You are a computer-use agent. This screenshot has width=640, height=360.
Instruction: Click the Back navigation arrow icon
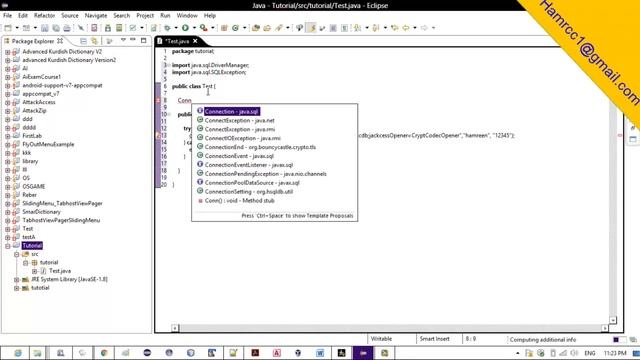pyautogui.click(x=406, y=28)
